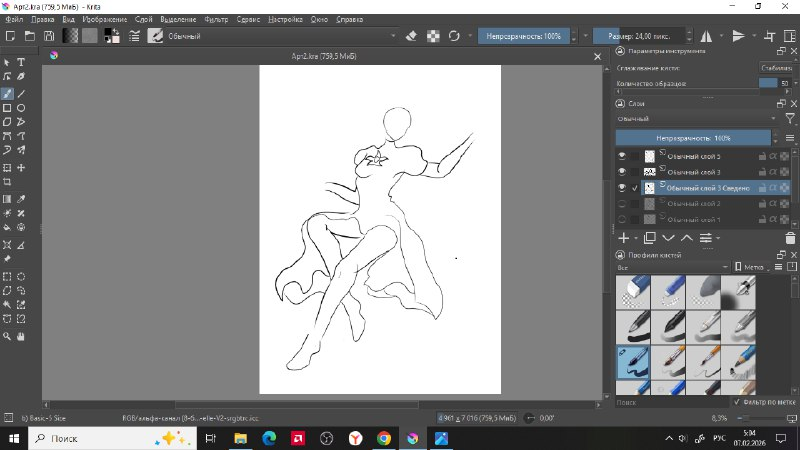Open layer blending mode 'Обычный' dropdown

[695, 118]
